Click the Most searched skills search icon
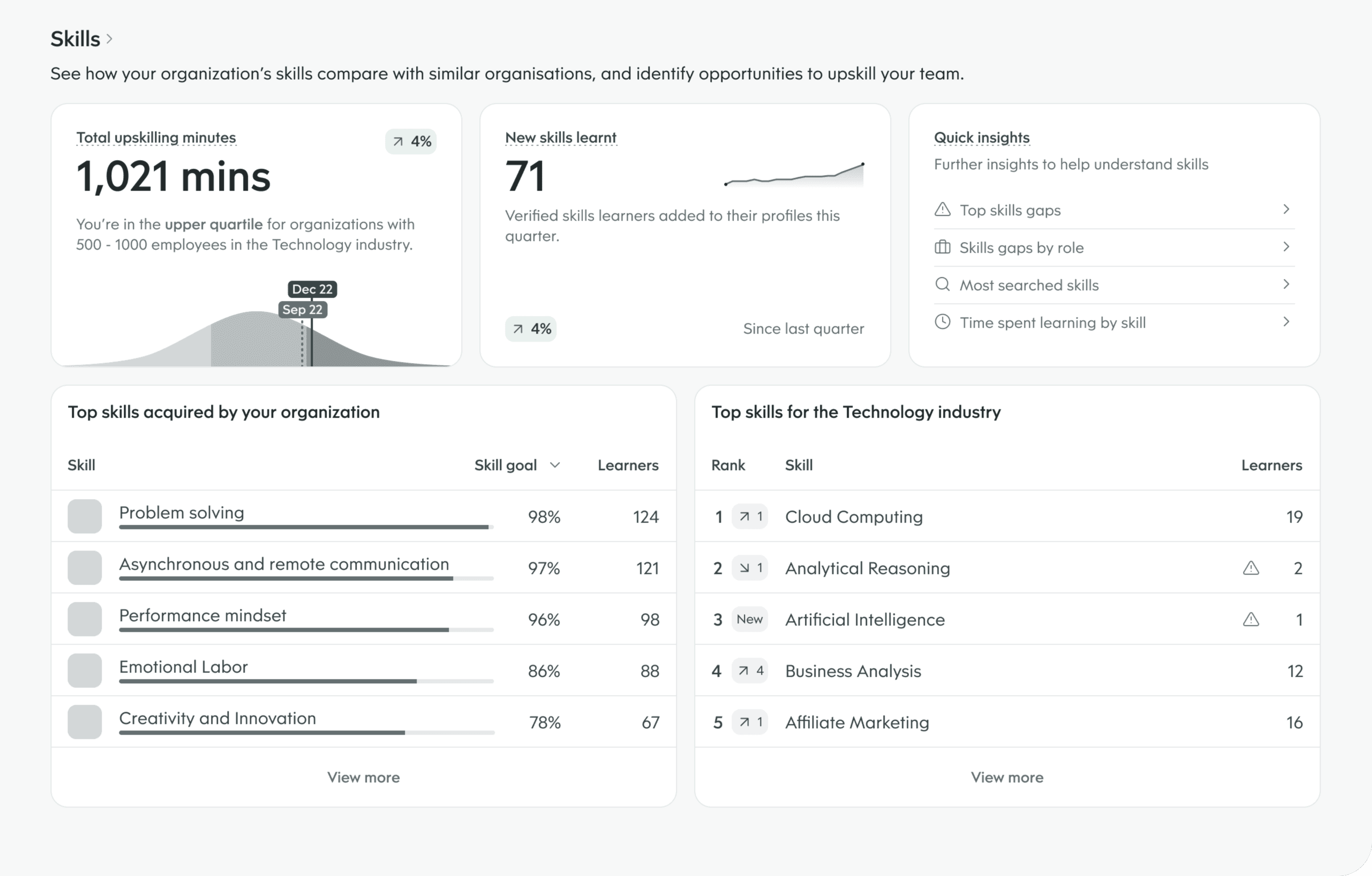This screenshot has width=1372, height=876. pos(943,284)
